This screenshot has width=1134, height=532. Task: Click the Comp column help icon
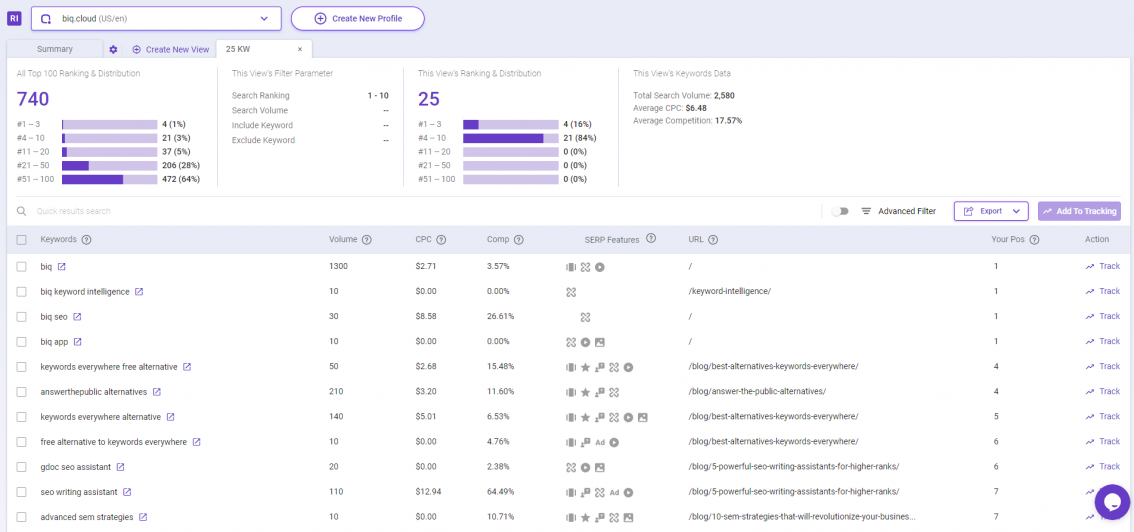click(519, 239)
